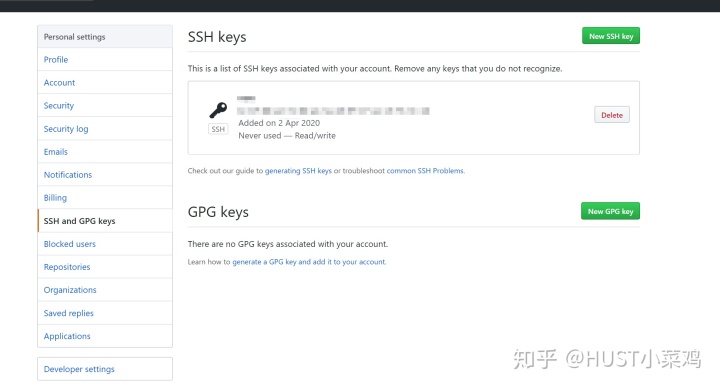
Task: Click 'There are no GPG keys' message
Action: (288, 244)
